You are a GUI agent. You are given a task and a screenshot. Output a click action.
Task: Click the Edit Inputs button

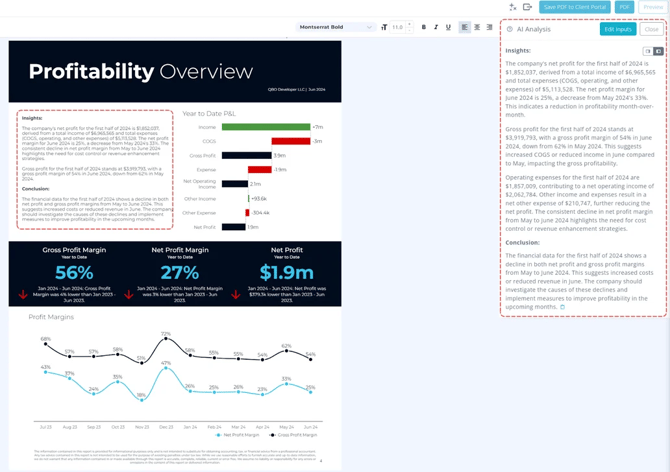(x=618, y=30)
